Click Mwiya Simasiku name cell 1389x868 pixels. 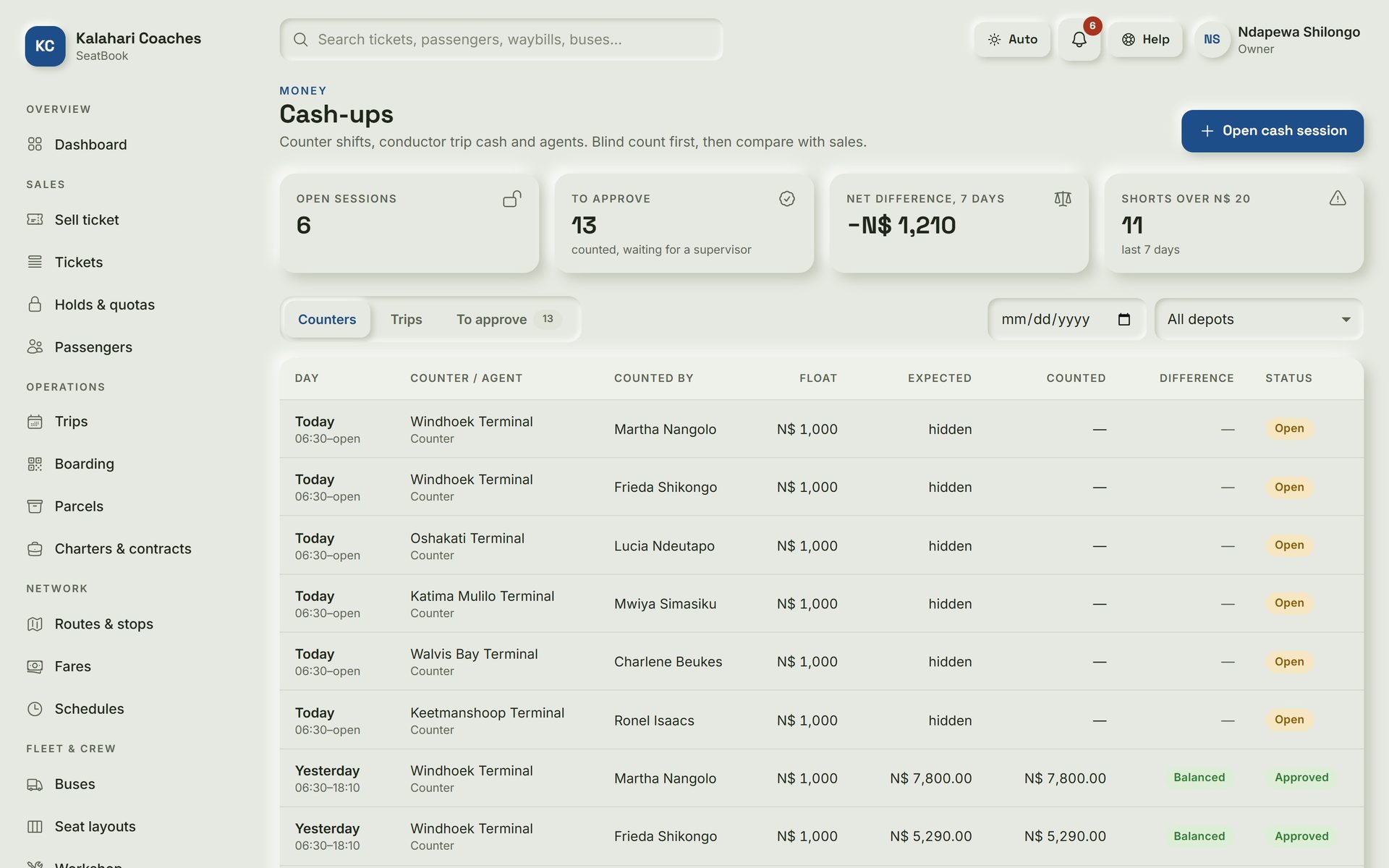click(x=665, y=604)
